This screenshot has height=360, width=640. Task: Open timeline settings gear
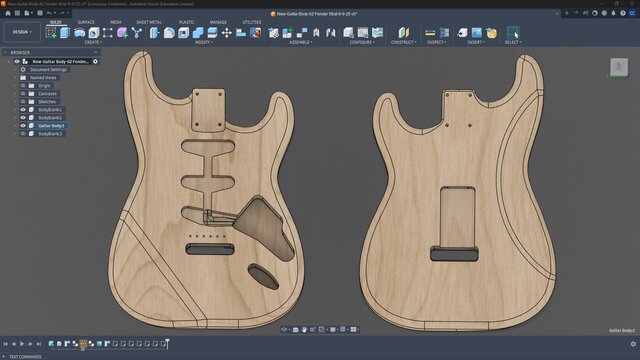(633, 344)
